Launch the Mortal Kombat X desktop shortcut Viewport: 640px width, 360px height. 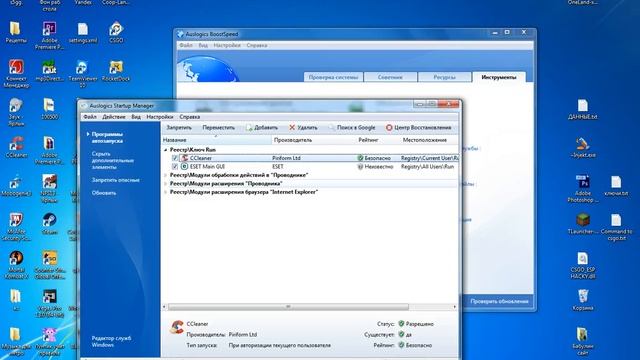pos(16,265)
